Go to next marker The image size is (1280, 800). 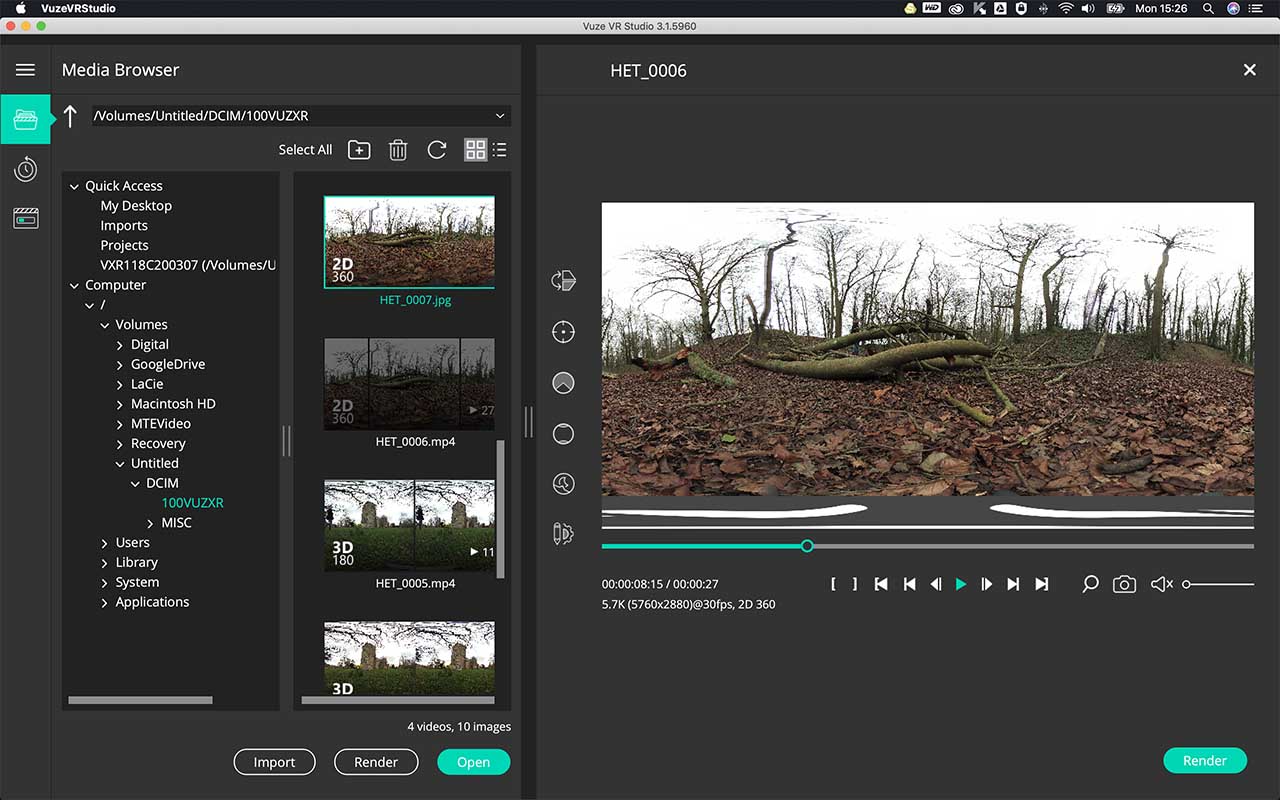click(1013, 584)
